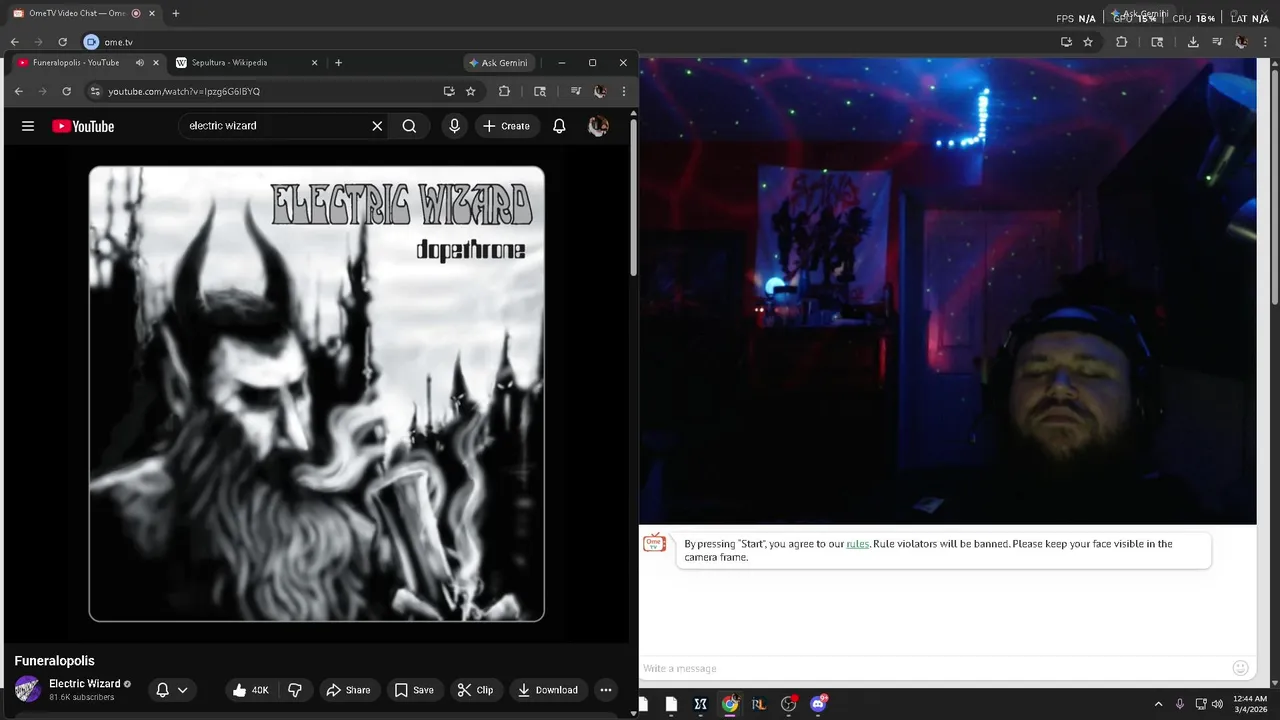Open the install app icon in YouTube address bar

coord(449,91)
